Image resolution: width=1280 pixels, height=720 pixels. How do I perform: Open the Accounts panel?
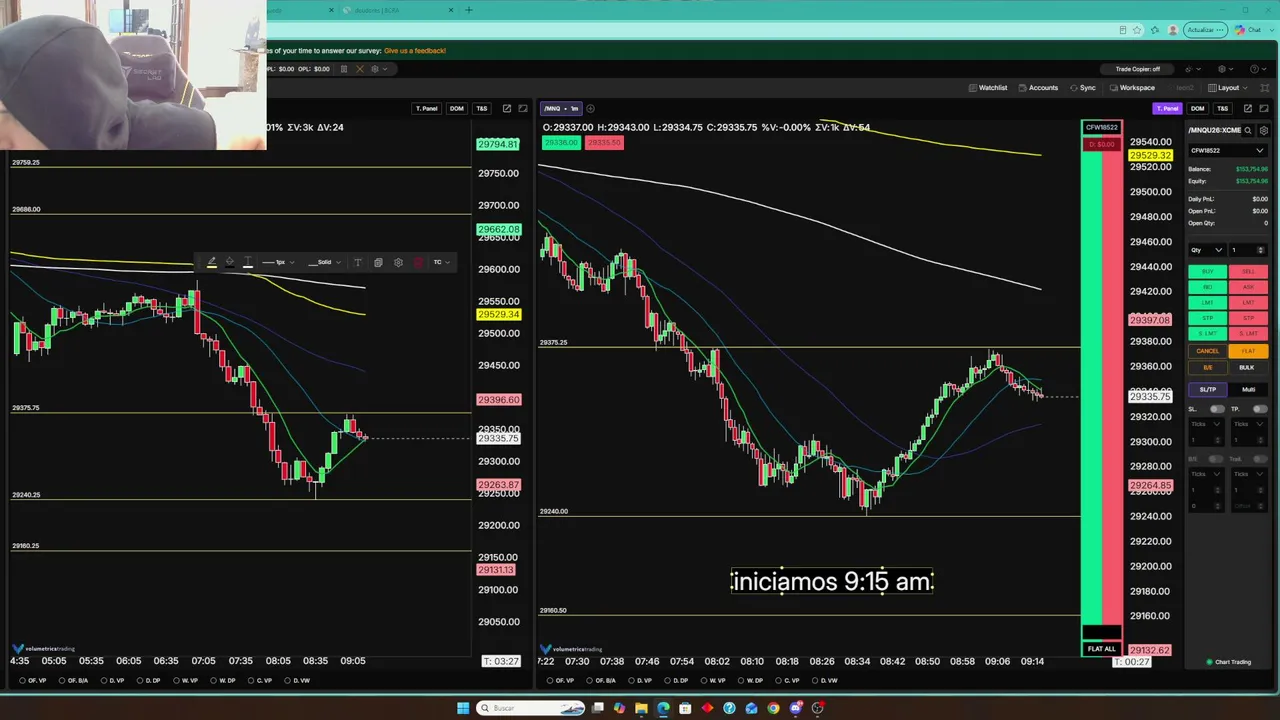click(x=1038, y=88)
